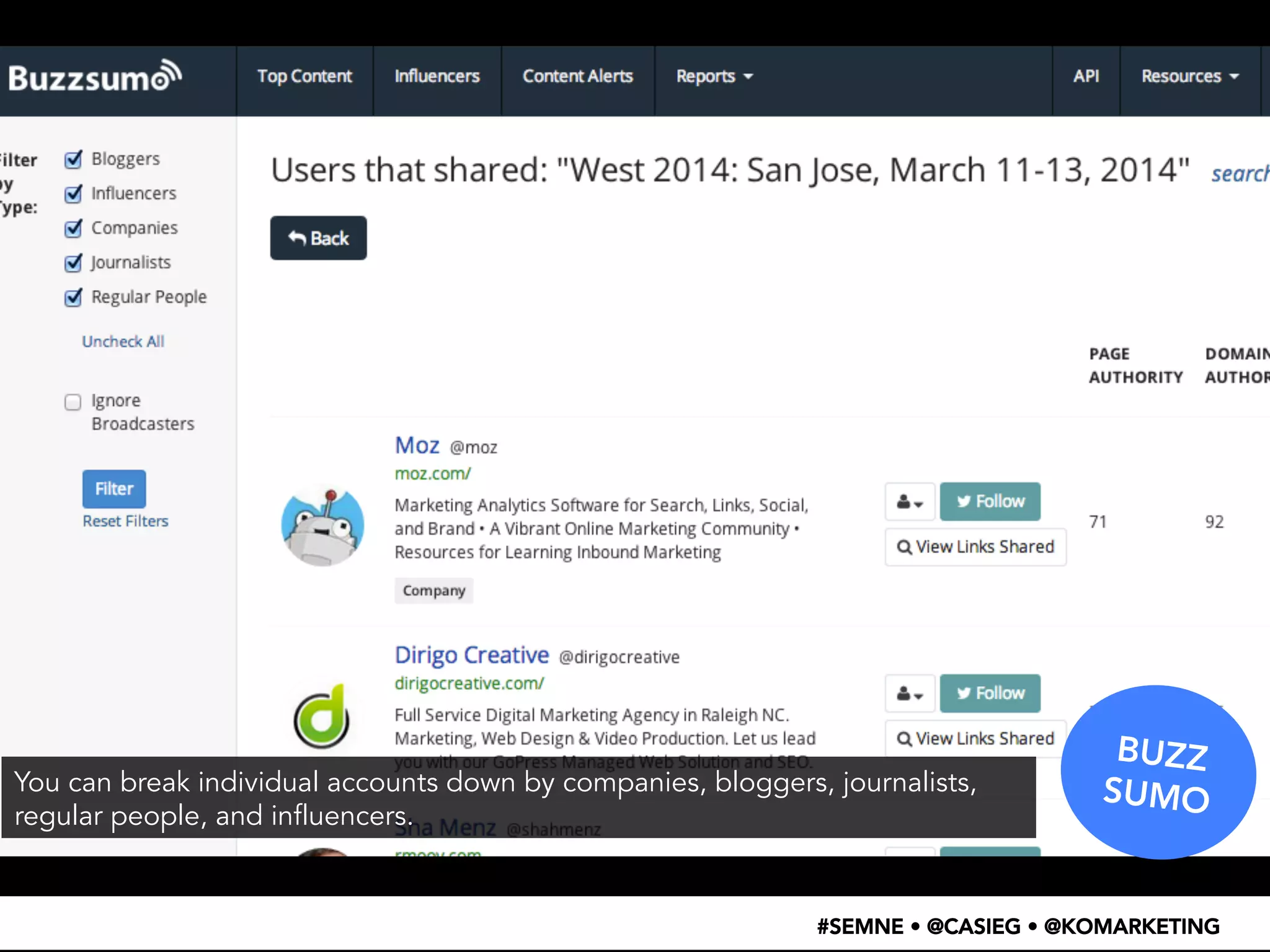This screenshot has height=952, width=1270.
Task: Apply filters with the Filter button
Action: tap(114, 489)
